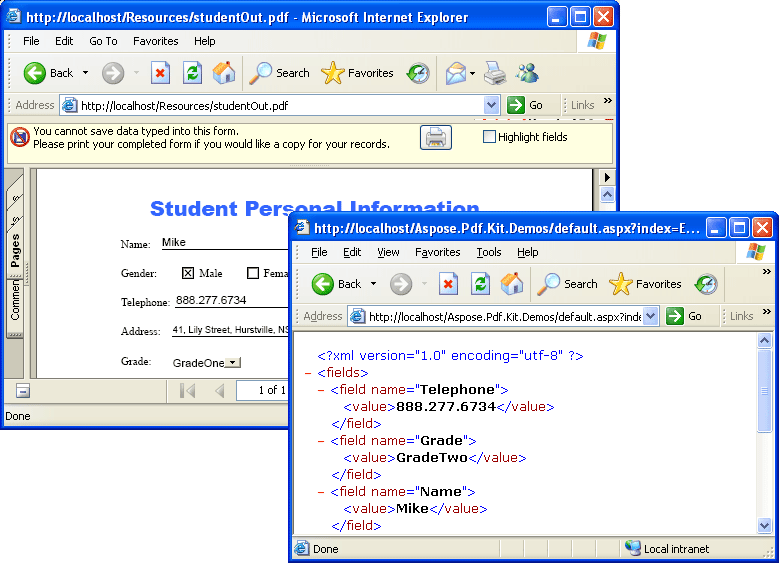Open Mail dropdown arrow in studentOut.pdf window
This screenshot has height=564, width=780.
pos(473,73)
